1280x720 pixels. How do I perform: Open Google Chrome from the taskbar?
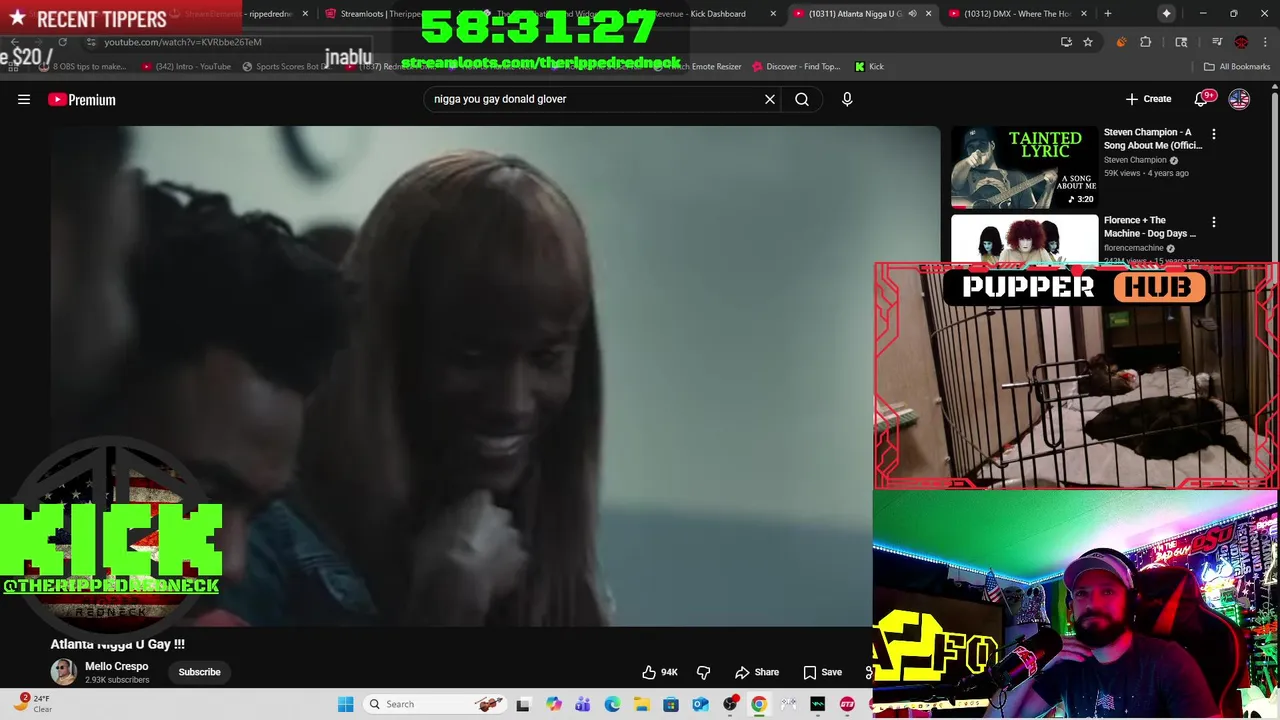pyautogui.click(x=759, y=704)
